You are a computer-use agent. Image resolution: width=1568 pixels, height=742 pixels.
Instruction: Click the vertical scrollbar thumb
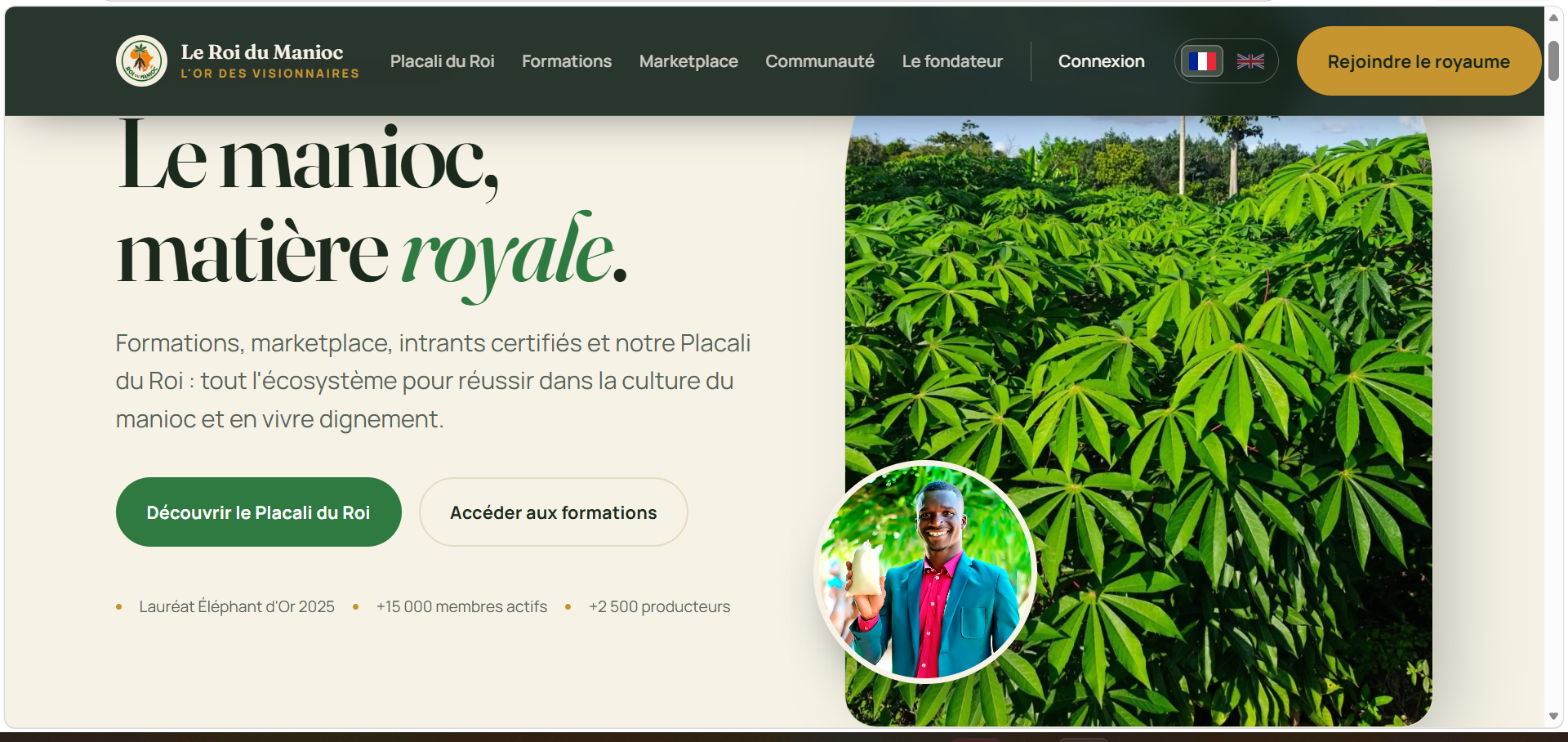1554,60
